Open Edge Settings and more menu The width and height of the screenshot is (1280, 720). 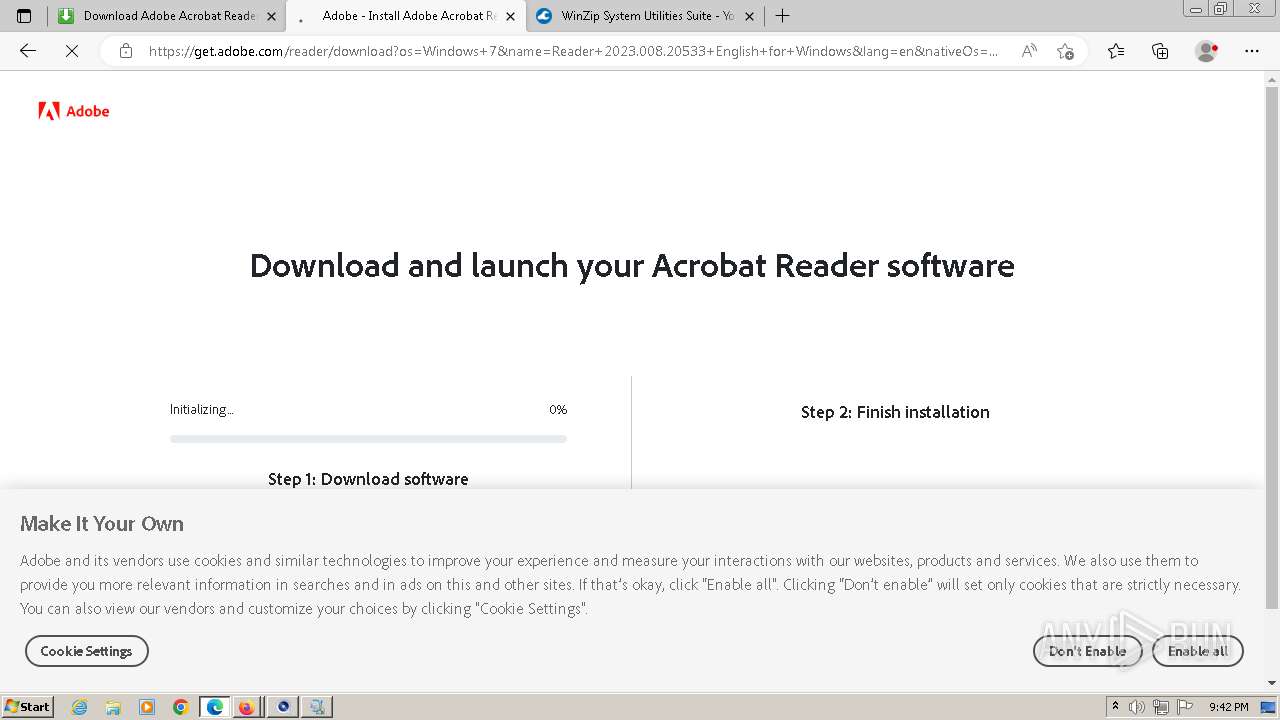coord(1252,51)
